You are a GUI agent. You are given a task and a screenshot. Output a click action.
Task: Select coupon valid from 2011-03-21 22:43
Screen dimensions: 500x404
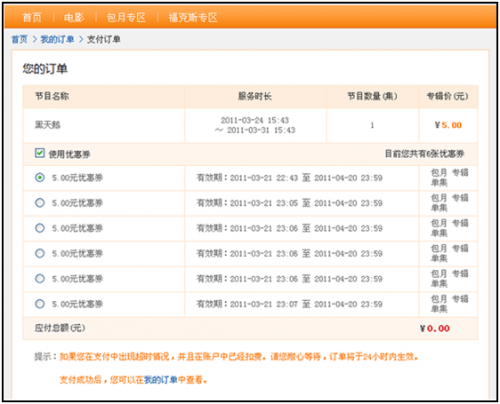tap(40, 178)
